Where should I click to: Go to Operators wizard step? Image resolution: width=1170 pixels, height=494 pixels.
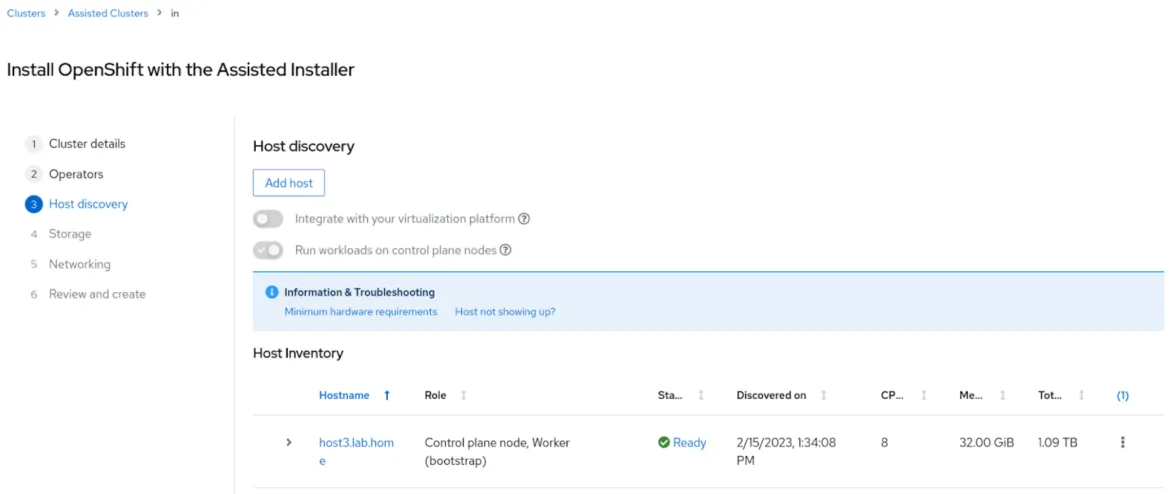click(76, 174)
